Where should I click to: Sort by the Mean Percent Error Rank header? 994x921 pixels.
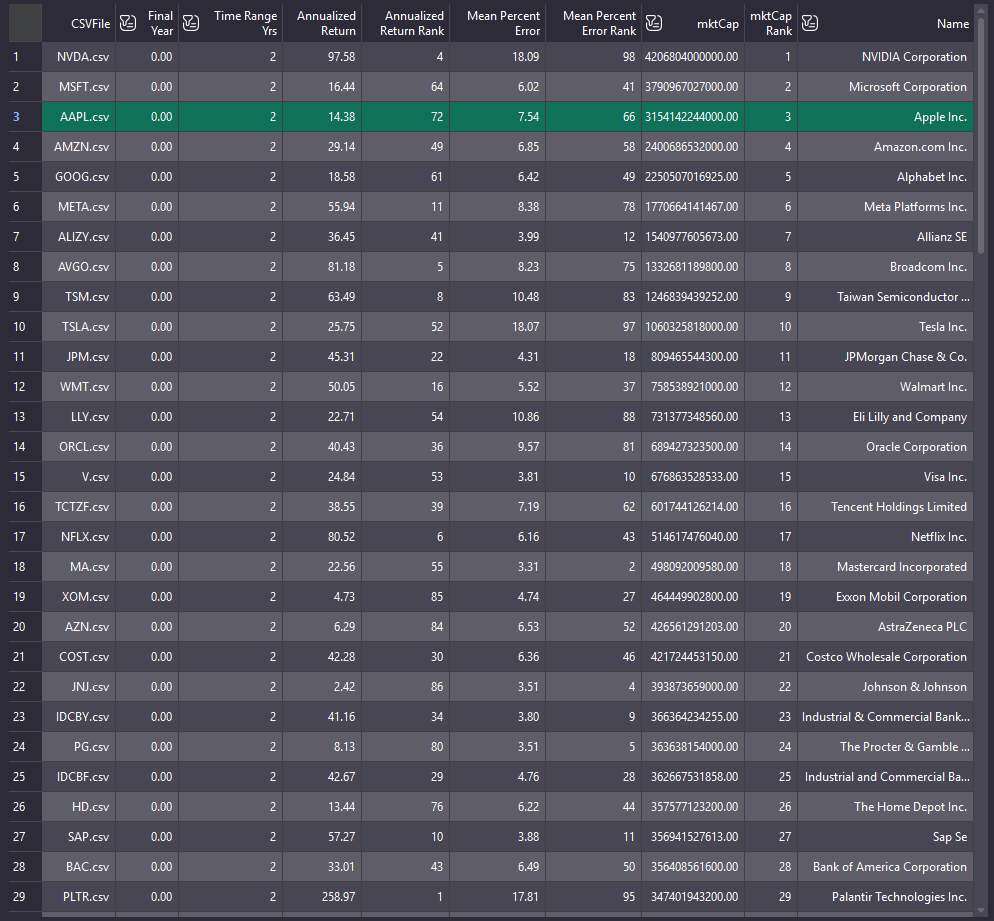pyautogui.click(x=600, y=23)
